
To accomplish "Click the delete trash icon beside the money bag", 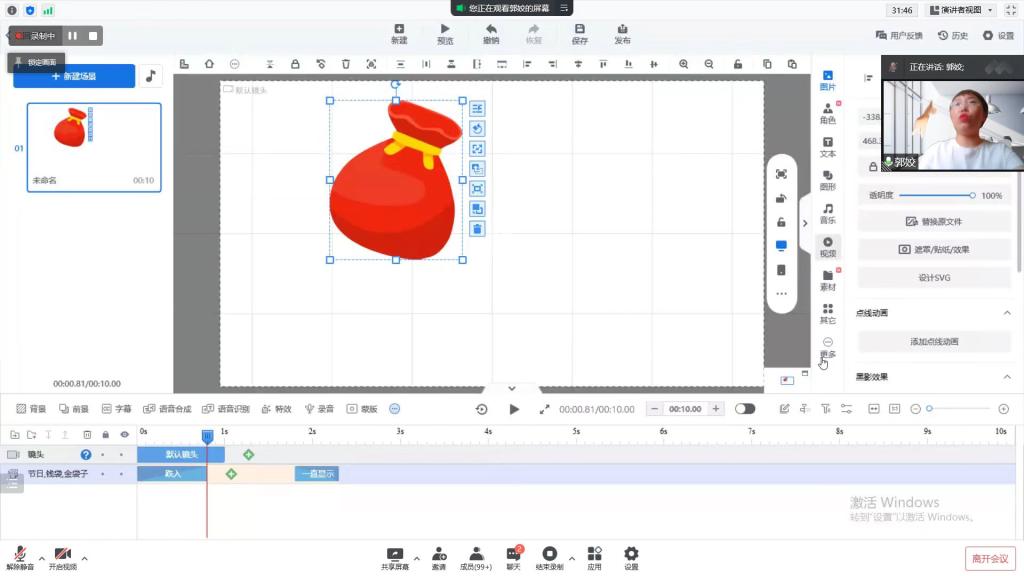I will (477, 229).
